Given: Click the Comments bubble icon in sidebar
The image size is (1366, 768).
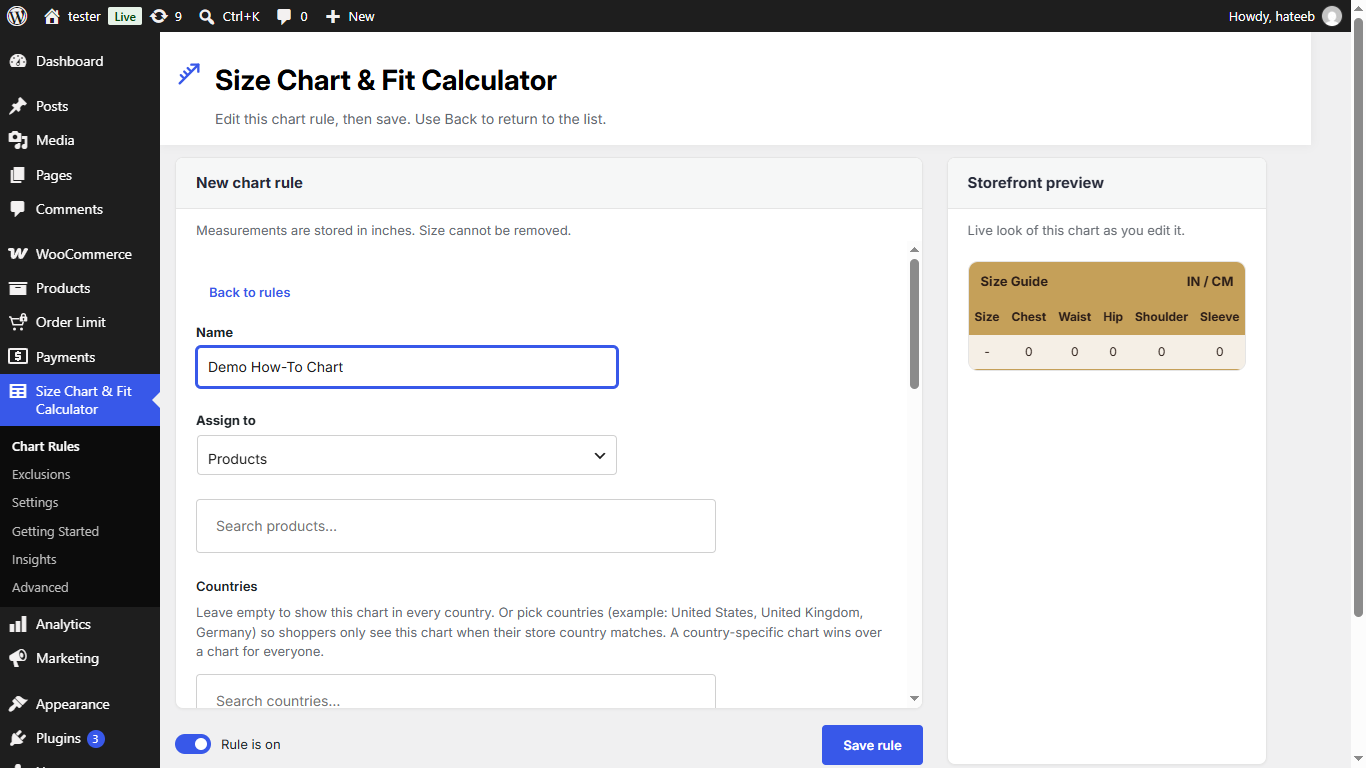Looking at the screenshot, I should pyautogui.click(x=18, y=209).
